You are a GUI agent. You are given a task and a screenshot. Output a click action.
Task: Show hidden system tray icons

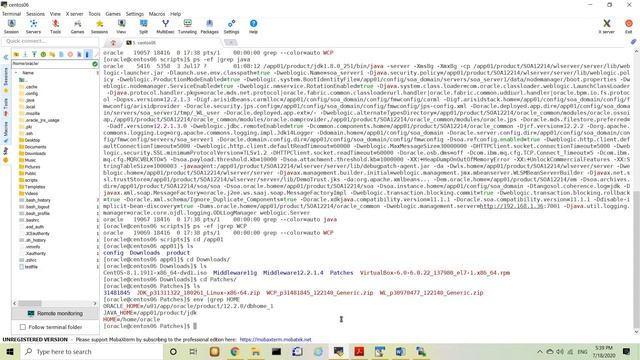540,351
